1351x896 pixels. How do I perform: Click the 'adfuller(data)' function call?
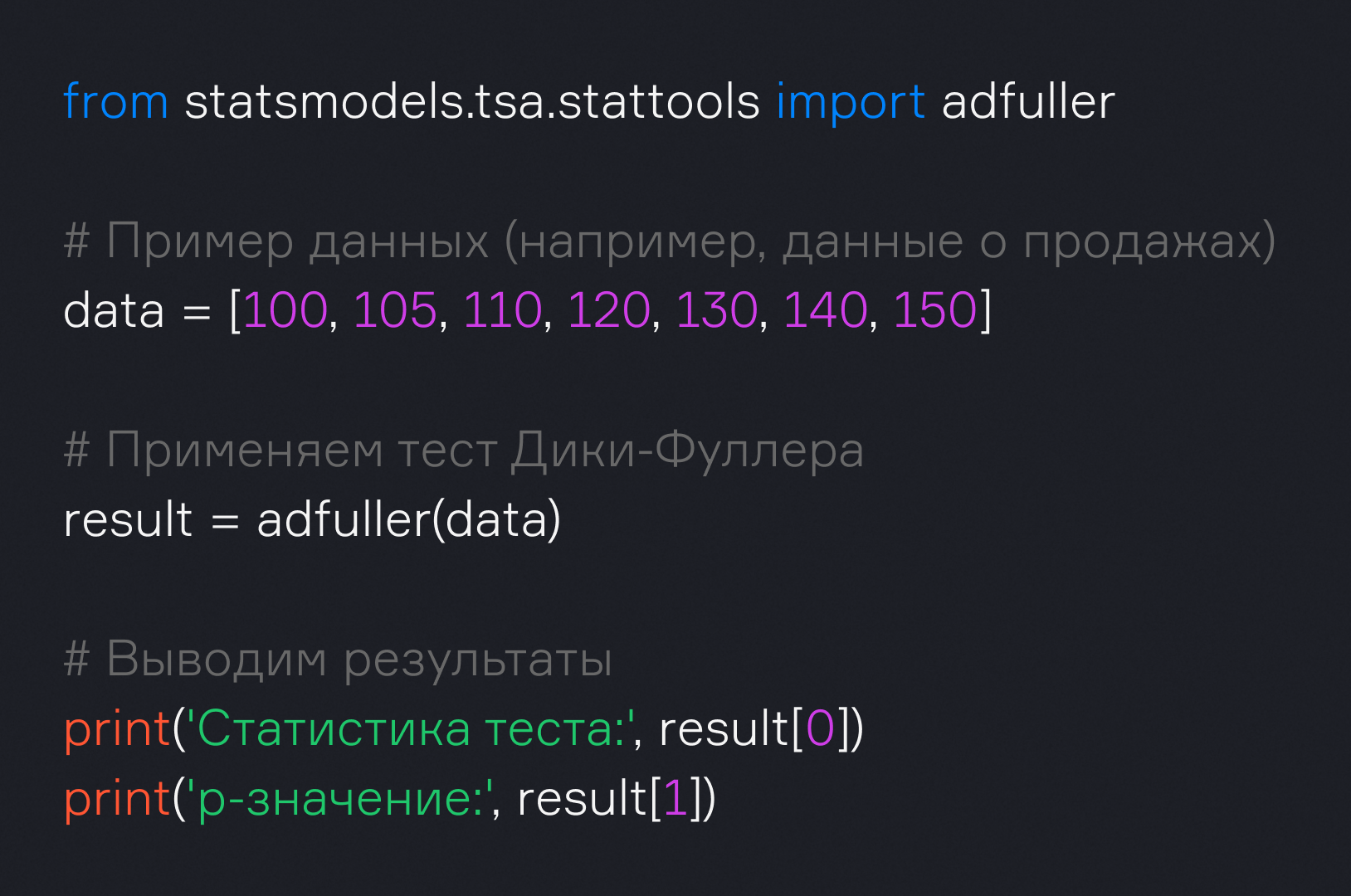(408, 520)
